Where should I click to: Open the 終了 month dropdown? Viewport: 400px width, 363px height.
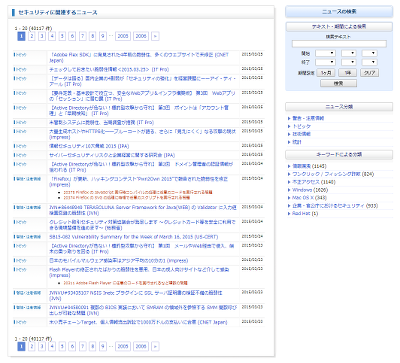[x=348, y=62]
